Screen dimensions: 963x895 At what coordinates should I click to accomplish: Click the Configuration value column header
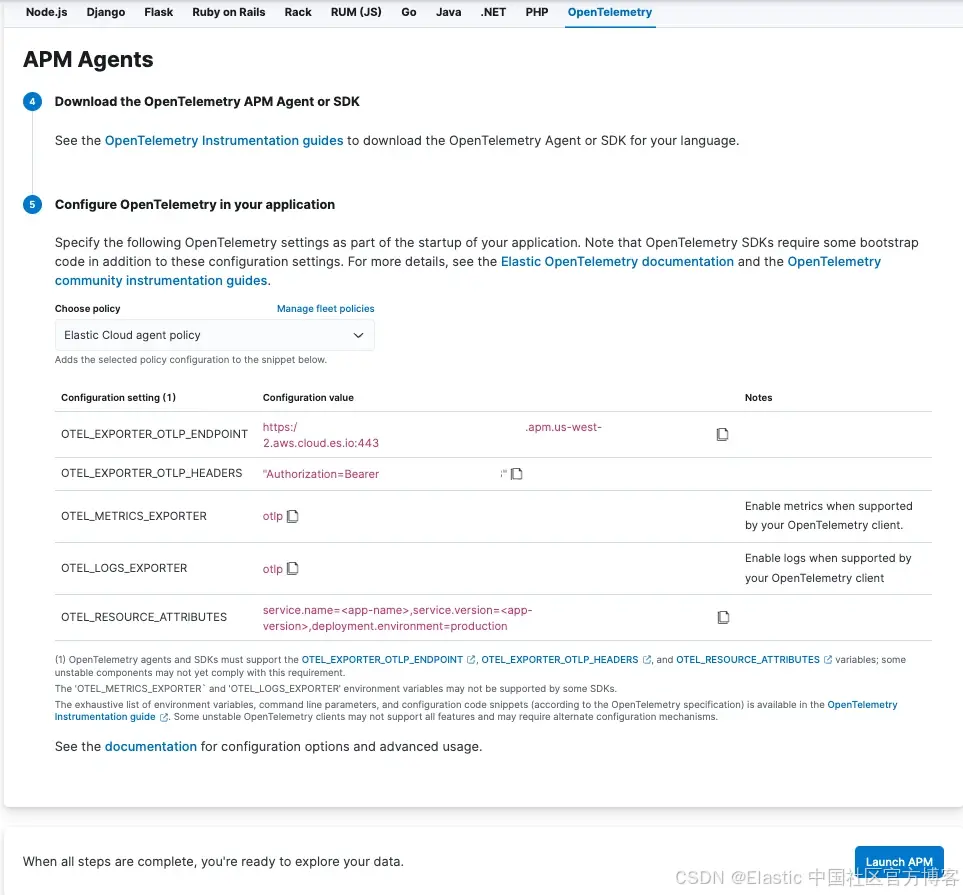pos(308,397)
